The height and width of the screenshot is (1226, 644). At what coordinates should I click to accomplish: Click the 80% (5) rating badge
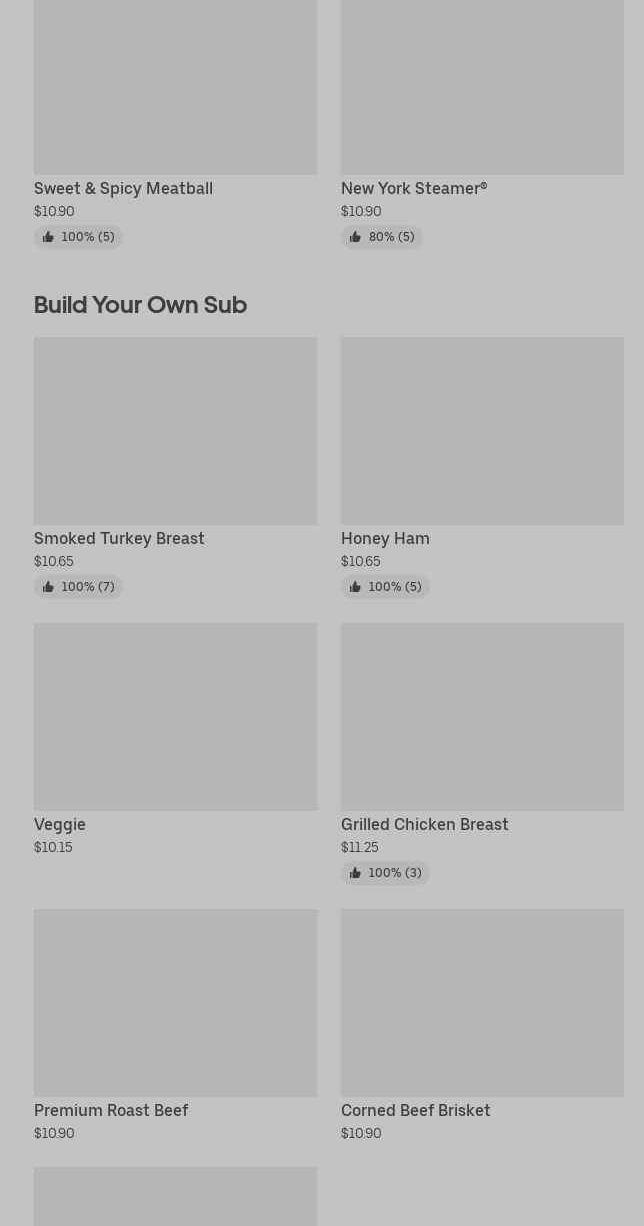[382, 237]
